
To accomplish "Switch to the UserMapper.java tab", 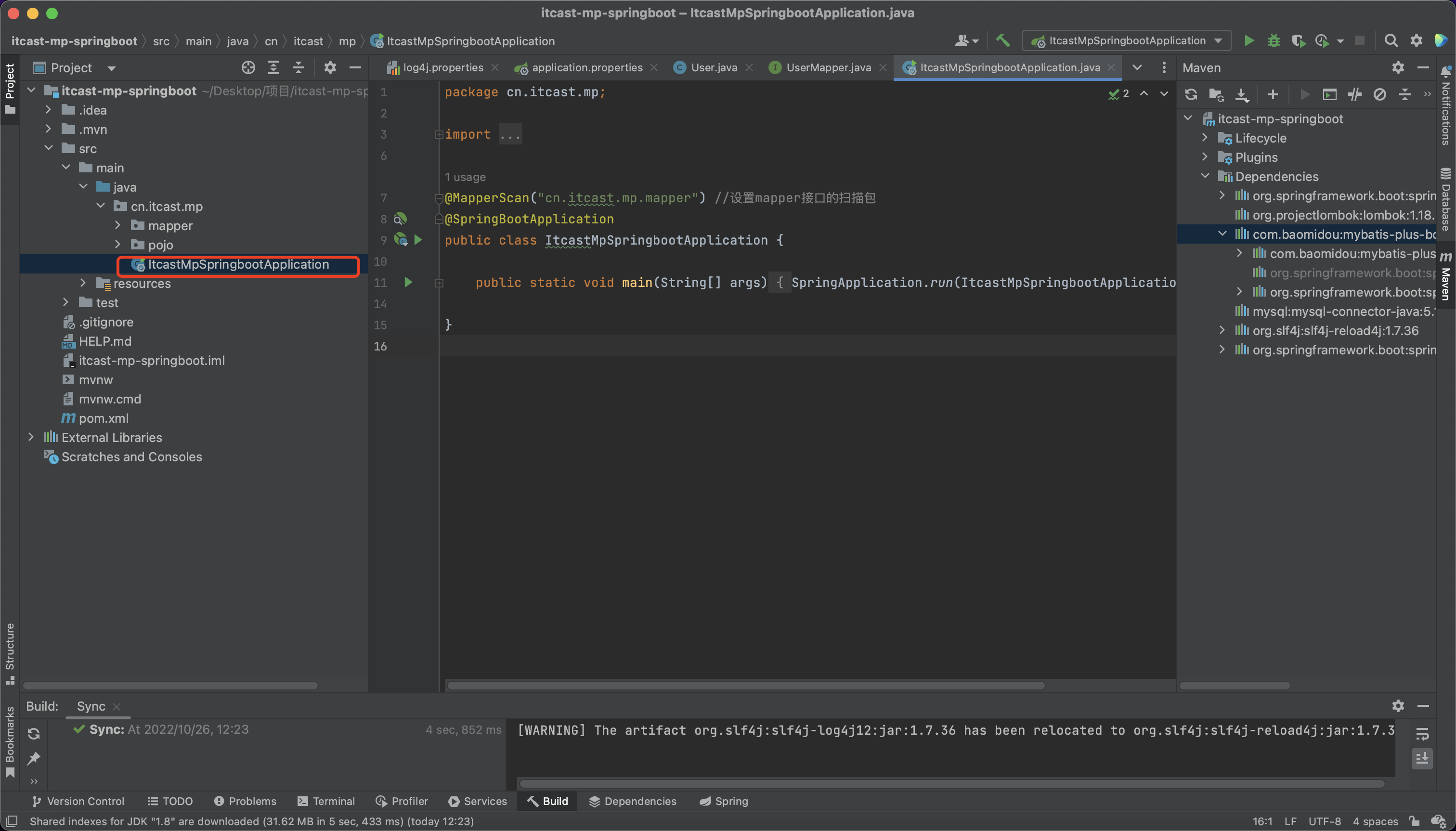I will click(828, 67).
